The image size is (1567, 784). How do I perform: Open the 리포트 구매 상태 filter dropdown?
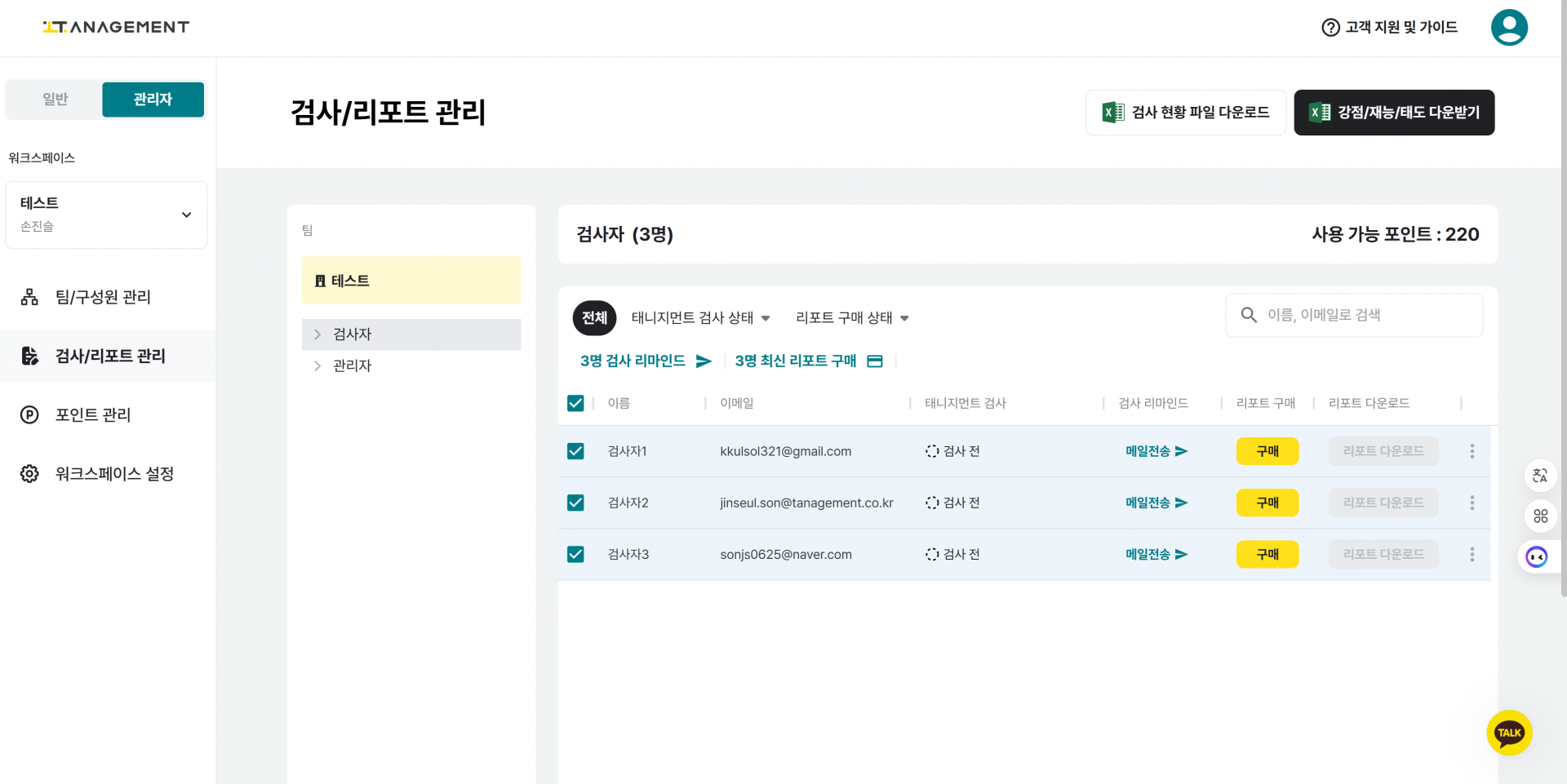(852, 318)
